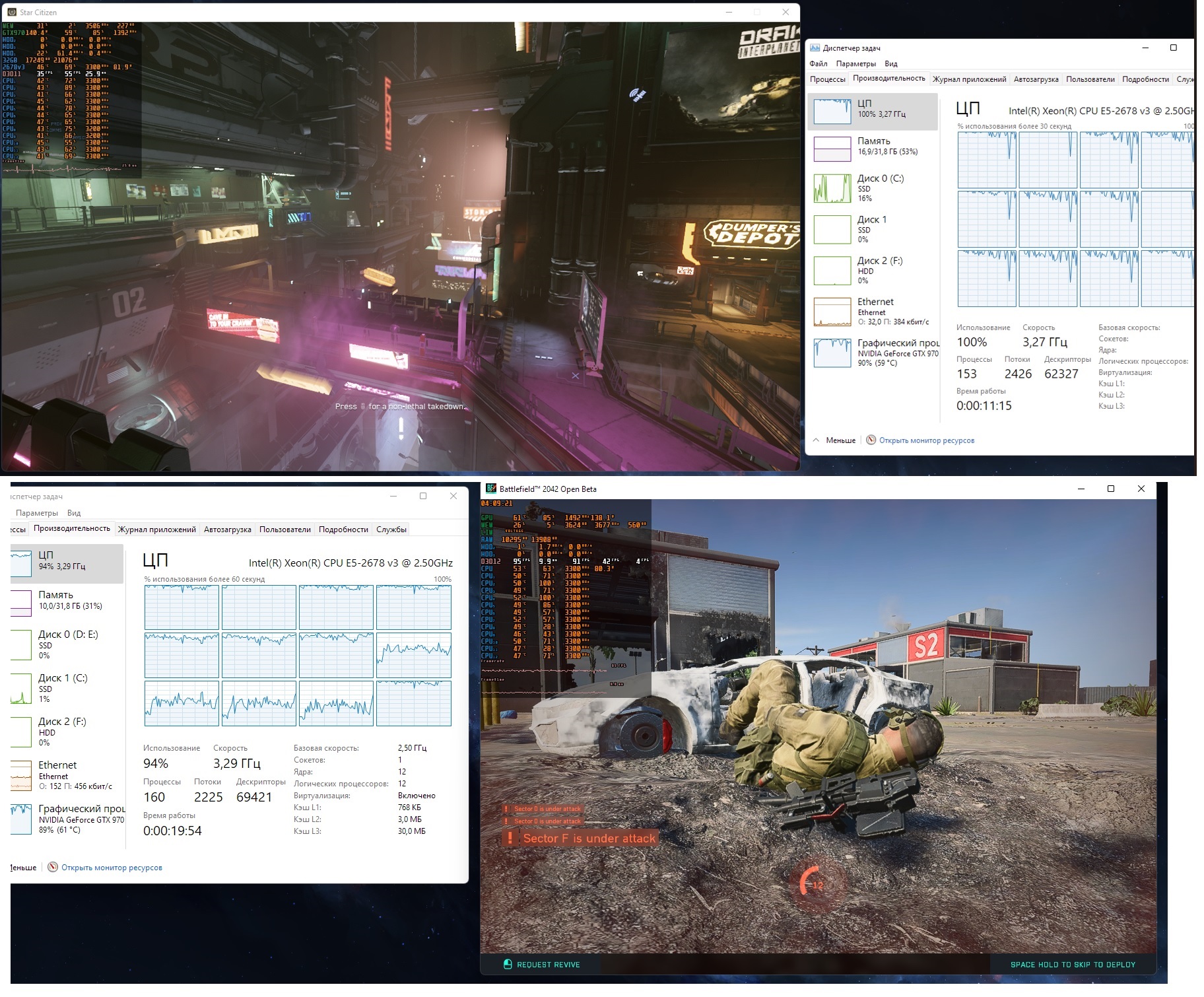Select Диск 1 (C:) SSD 1% sidebar item

(x=67, y=687)
